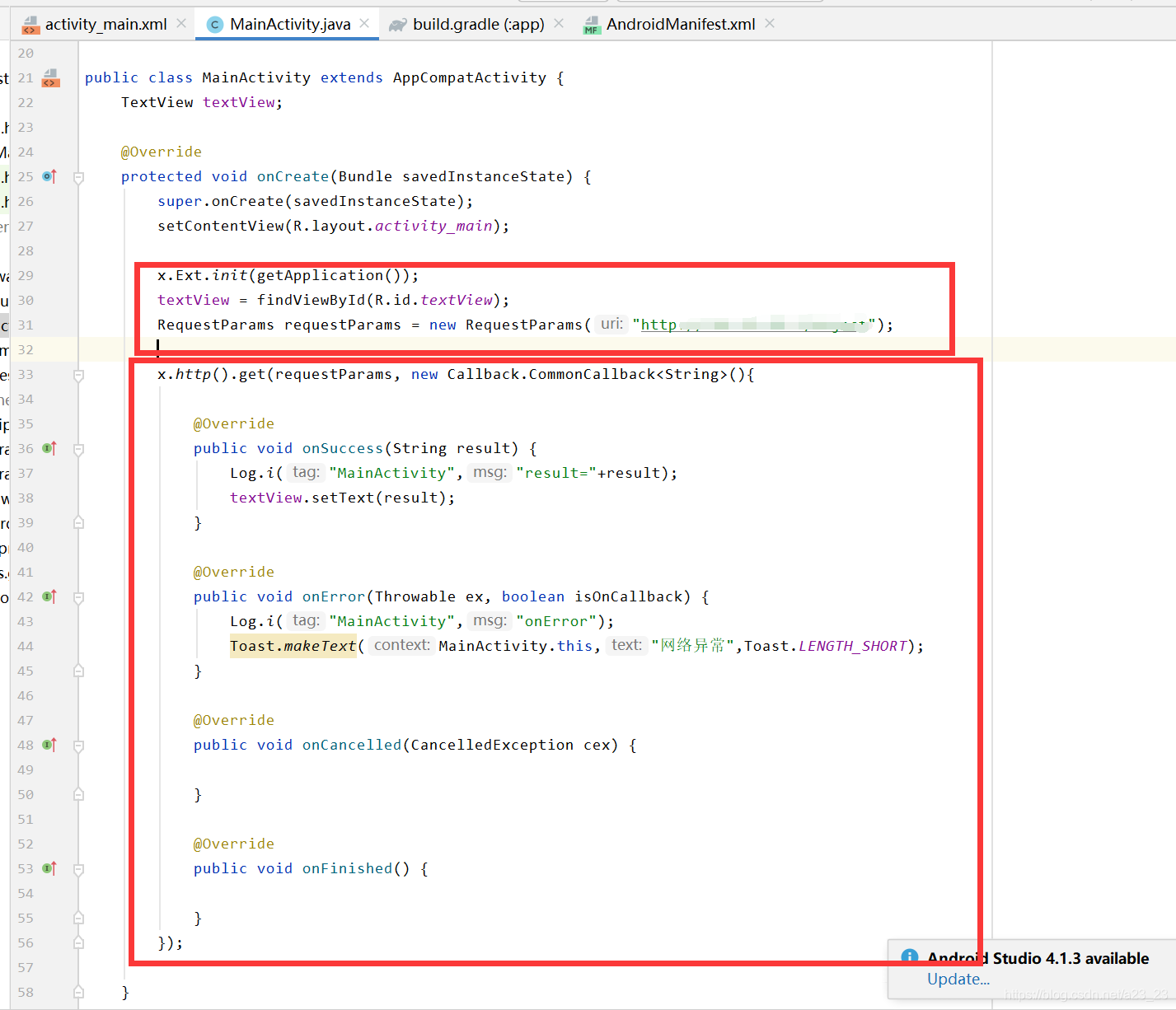Viewport: 1176px width, 1010px height.
Task: Close the MainActivity.java tab
Action: pos(364,24)
